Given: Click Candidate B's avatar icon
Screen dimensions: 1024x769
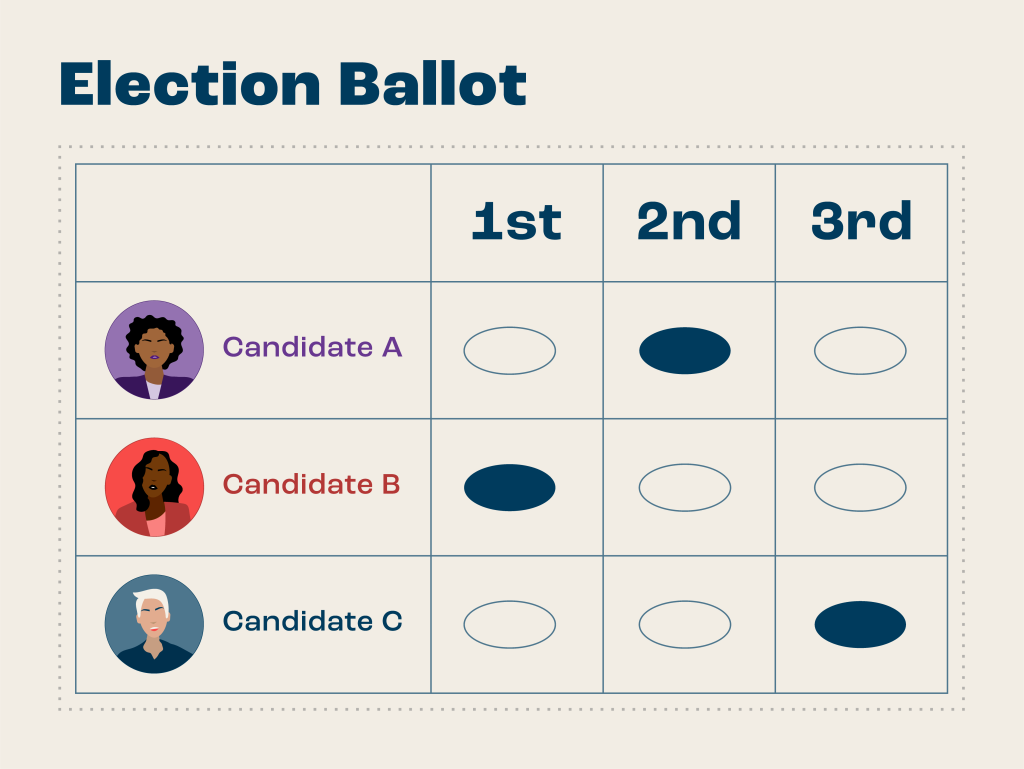Looking at the screenshot, I should pyautogui.click(x=154, y=487).
